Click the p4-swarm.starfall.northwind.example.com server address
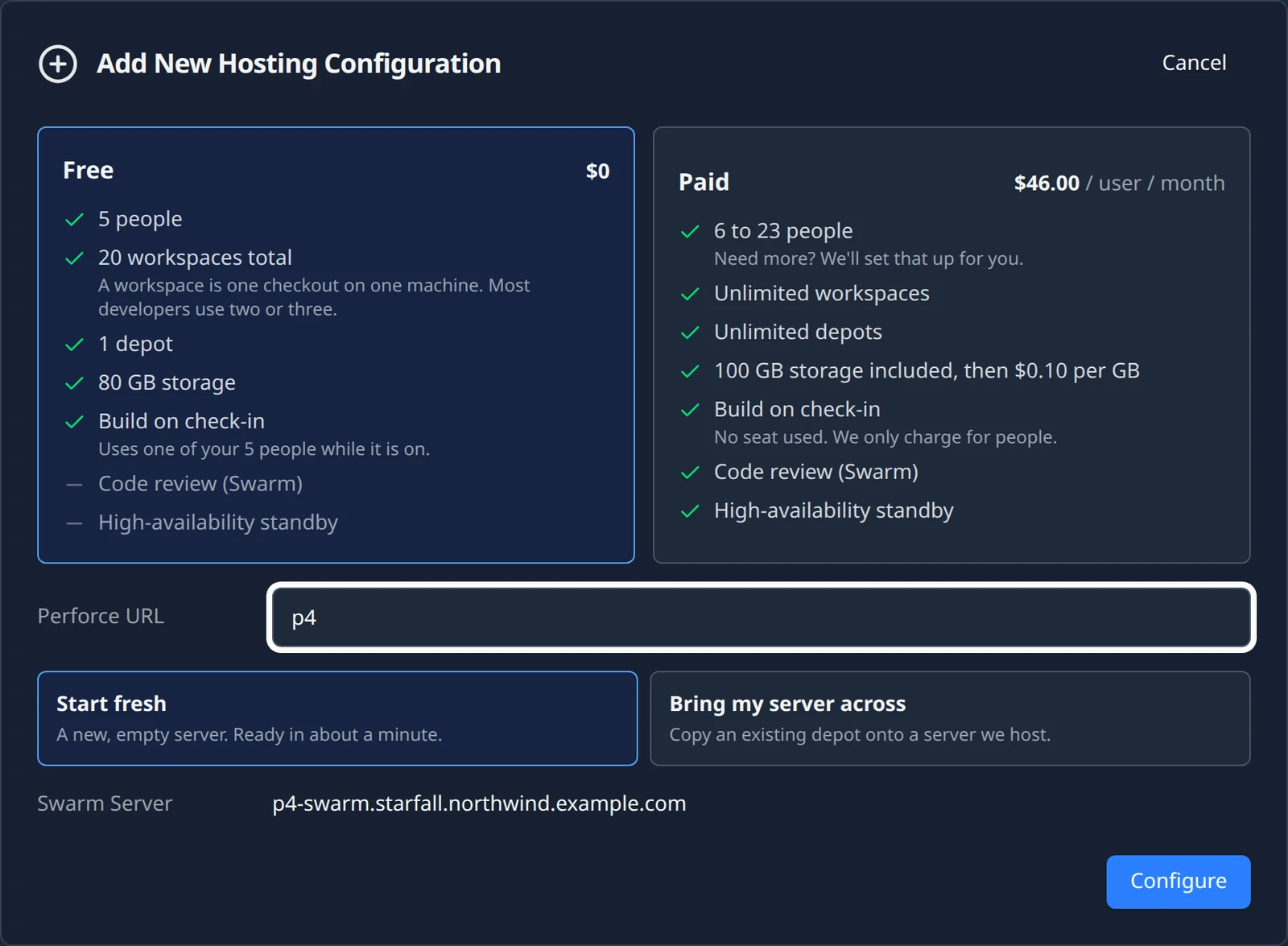Screen dimensions: 1288x946 coord(479,803)
